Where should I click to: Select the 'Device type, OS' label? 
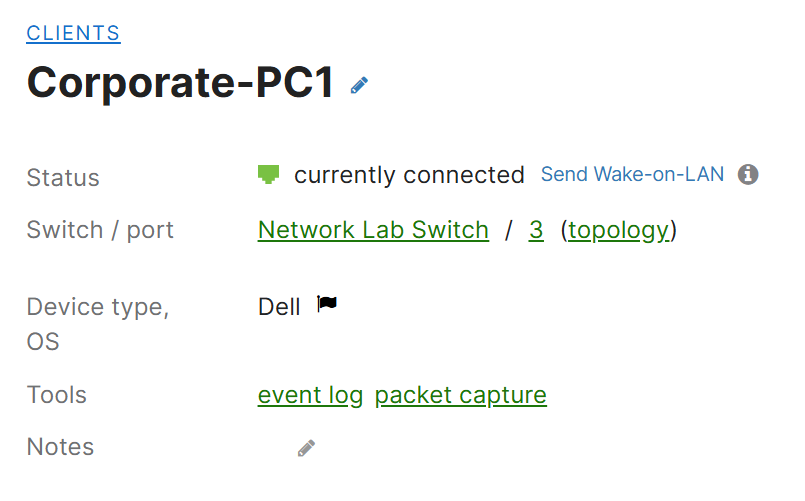coord(98,324)
